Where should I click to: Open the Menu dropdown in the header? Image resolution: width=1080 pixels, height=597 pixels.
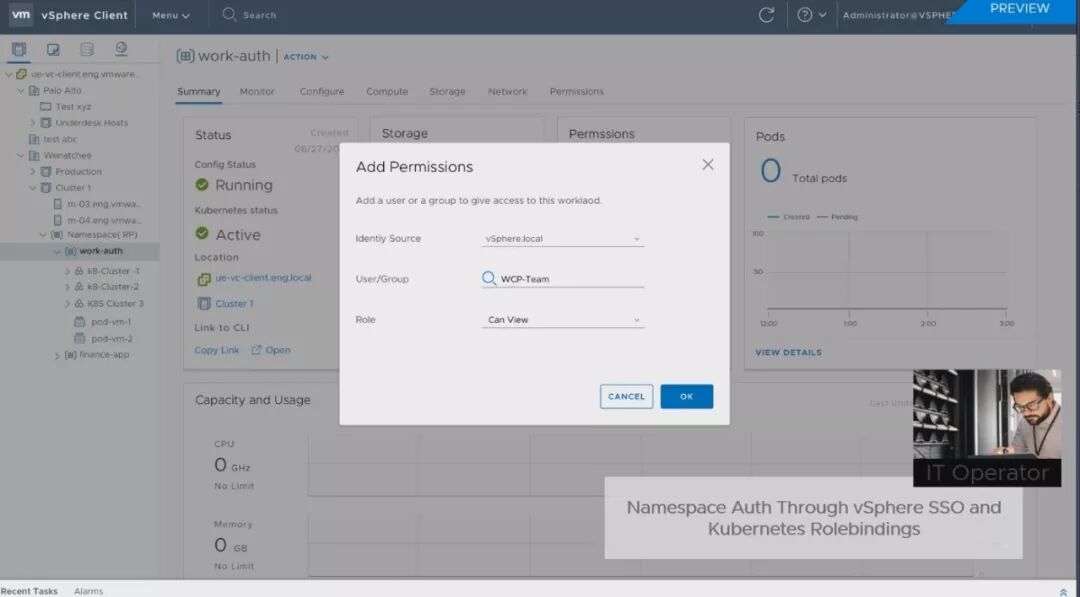click(171, 15)
